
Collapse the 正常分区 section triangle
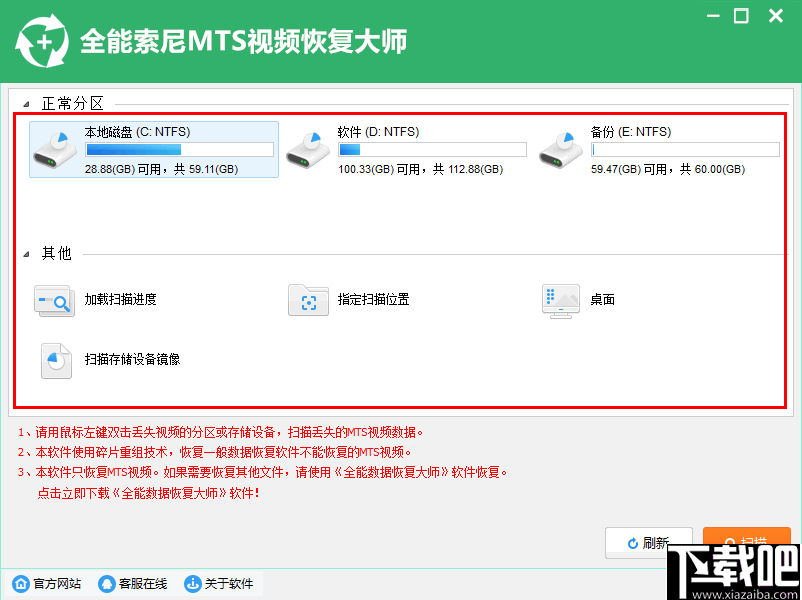(26, 105)
